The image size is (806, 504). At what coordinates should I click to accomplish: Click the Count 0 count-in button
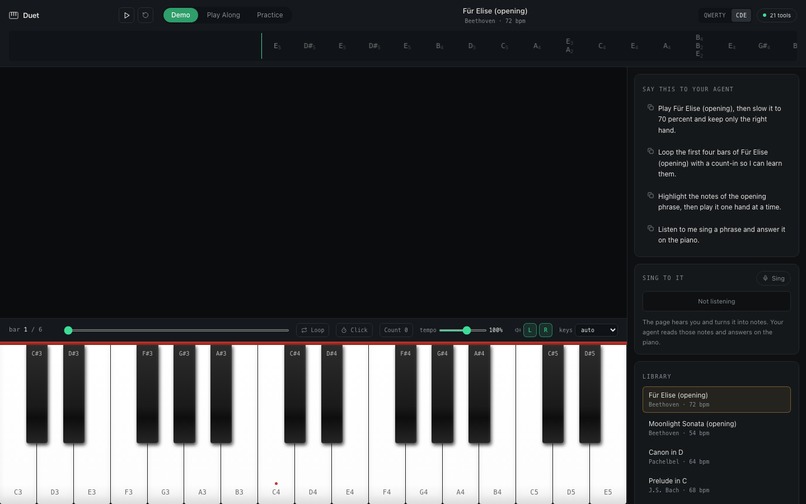(x=396, y=330)
